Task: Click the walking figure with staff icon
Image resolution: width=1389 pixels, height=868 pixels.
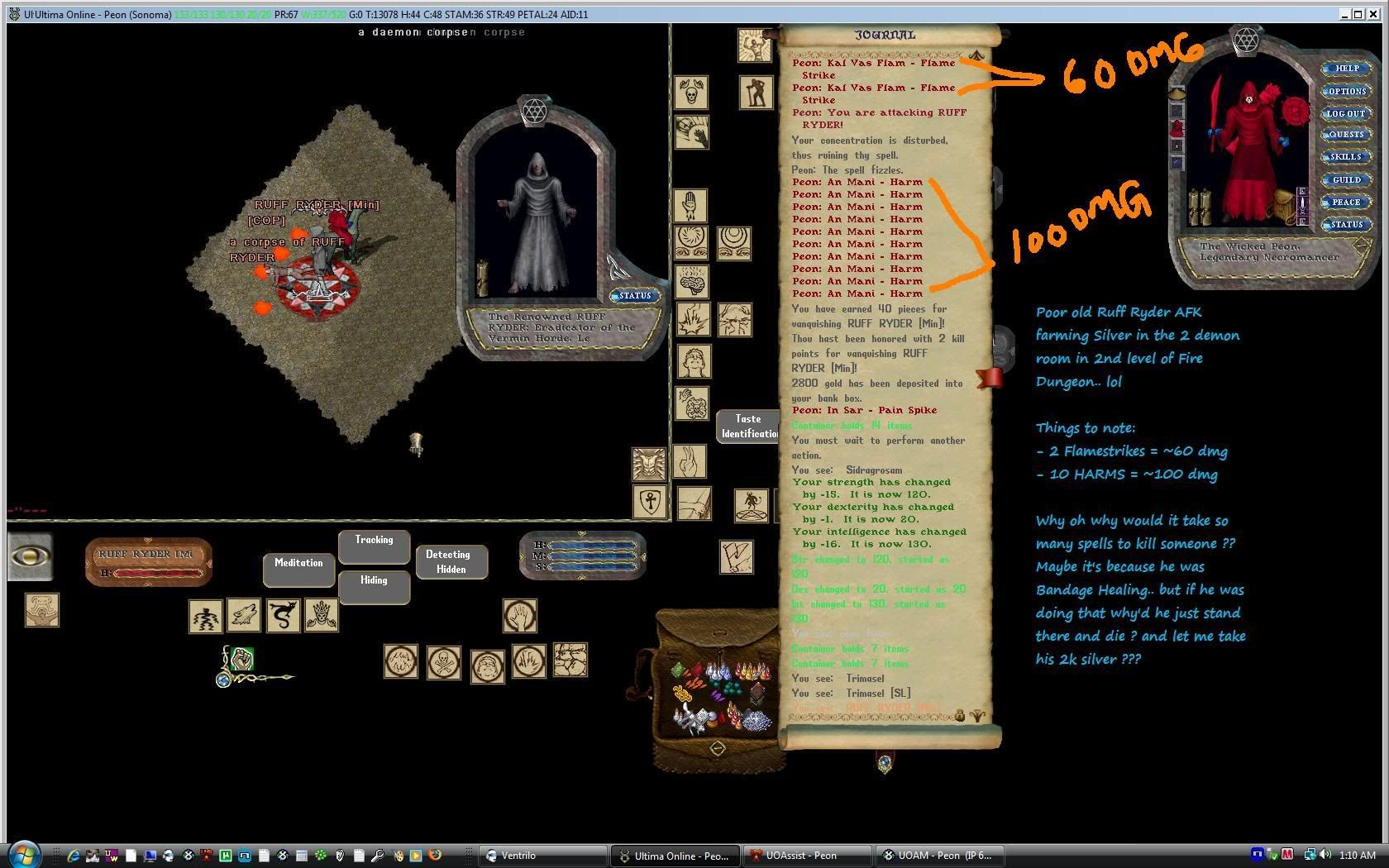Action: (x=756, y=92)
